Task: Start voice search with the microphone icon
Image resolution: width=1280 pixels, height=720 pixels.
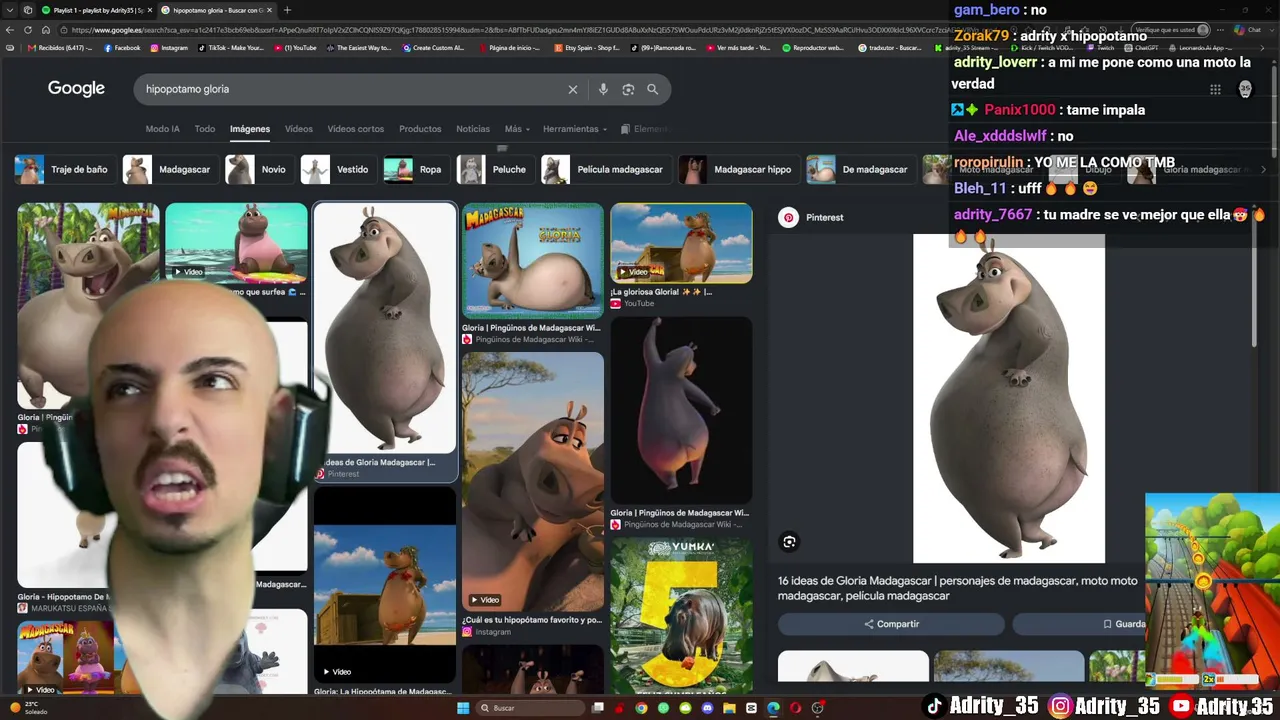Action: coord(603,90)
